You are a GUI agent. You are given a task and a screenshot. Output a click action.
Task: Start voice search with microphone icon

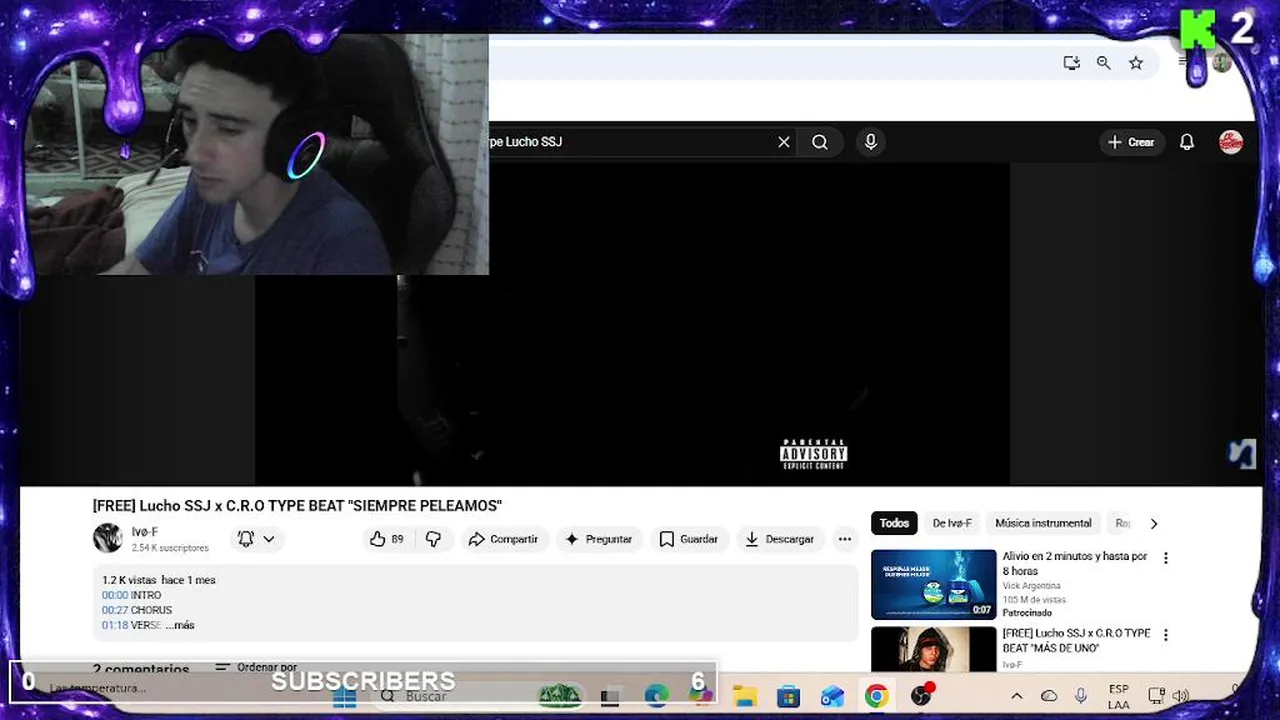pyautogui.click(x=871, y=142)
